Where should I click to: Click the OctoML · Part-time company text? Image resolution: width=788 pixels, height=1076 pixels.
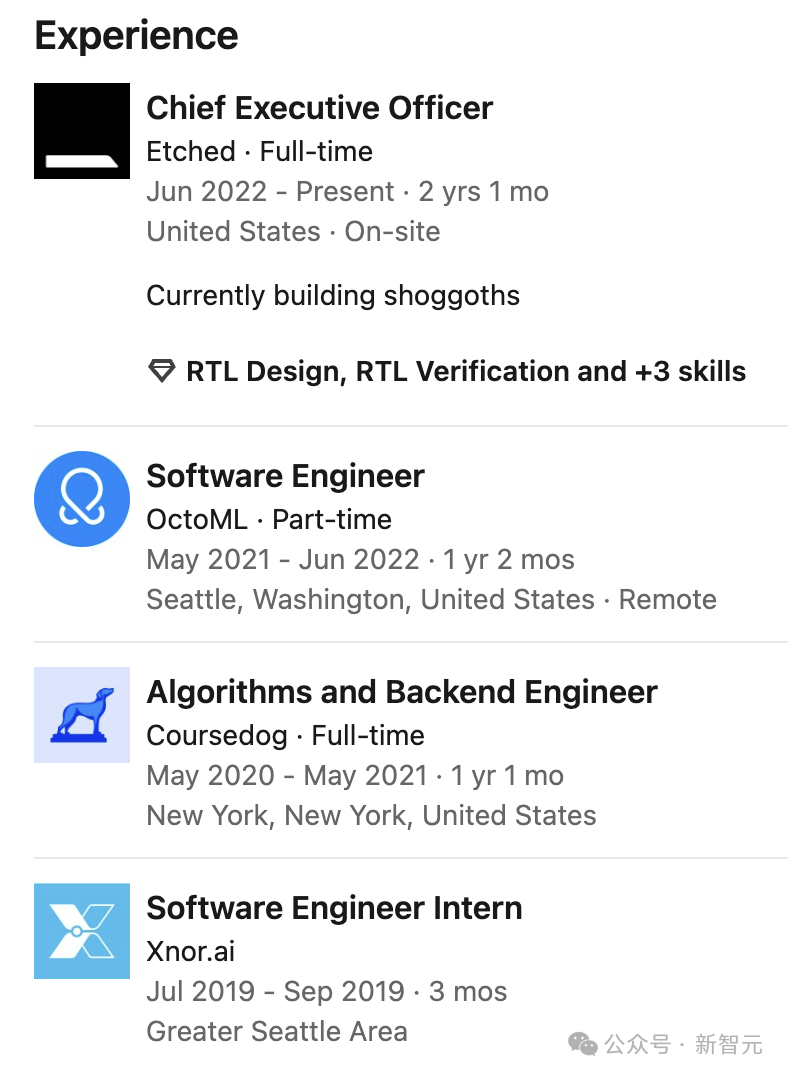tap(269, 519)
